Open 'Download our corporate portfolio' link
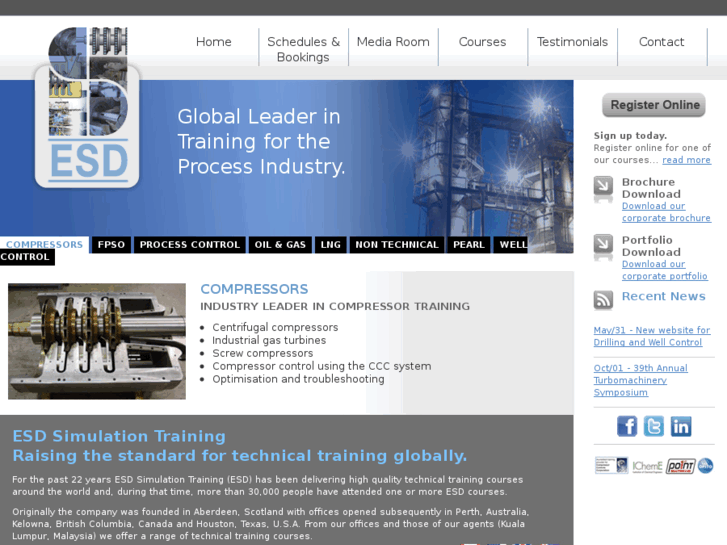The image size is (727, 545). (x=664, y=270)
